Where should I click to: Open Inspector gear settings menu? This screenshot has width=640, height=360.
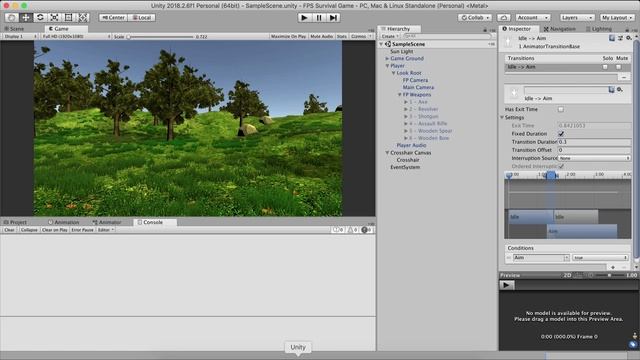point(629,38)
